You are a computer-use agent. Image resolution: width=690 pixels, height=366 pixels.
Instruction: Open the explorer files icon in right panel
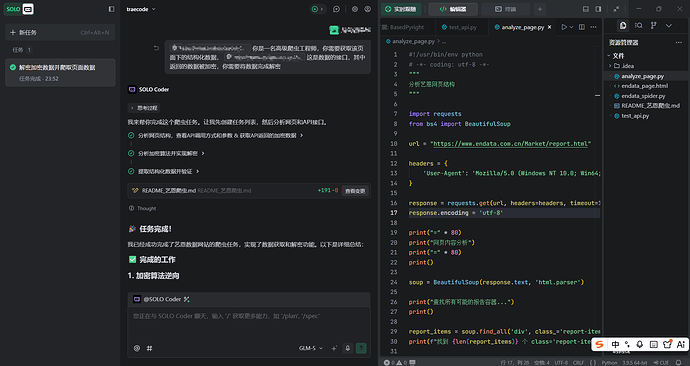click(x=623, y=26)
